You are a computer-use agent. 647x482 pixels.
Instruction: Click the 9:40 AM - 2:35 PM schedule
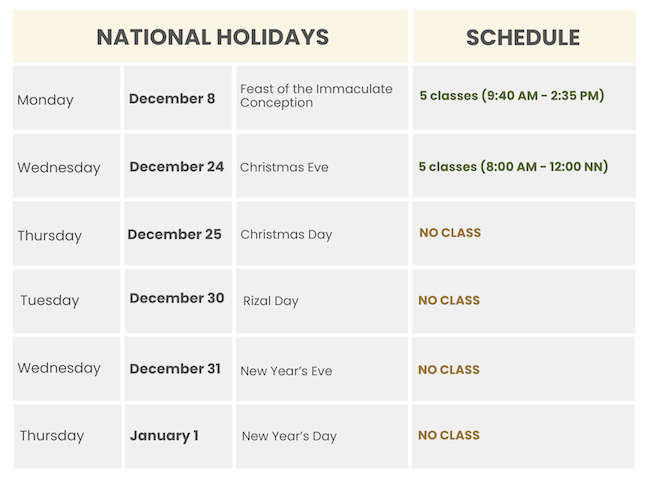coord(512,96)
